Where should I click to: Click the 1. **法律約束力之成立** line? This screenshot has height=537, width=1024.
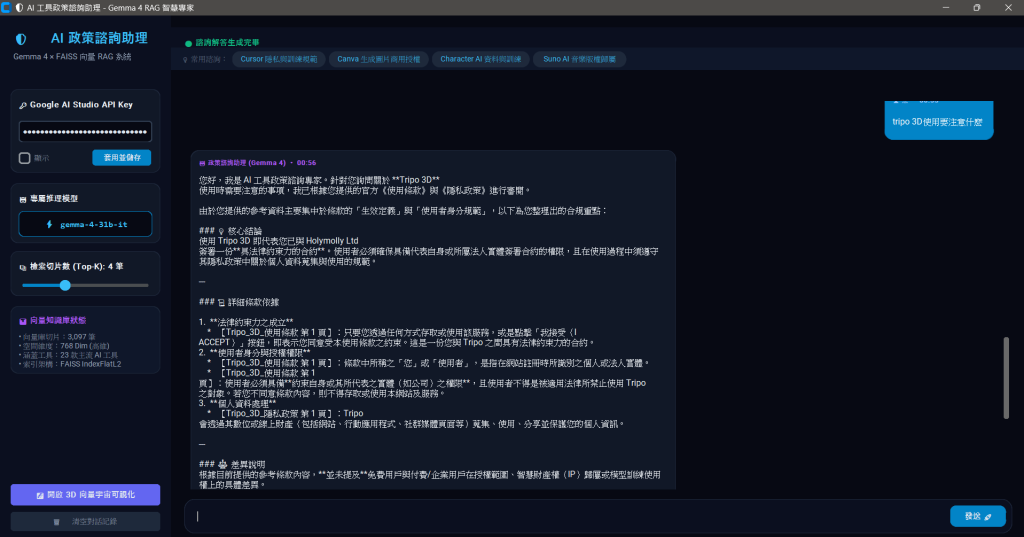(246, 322)
